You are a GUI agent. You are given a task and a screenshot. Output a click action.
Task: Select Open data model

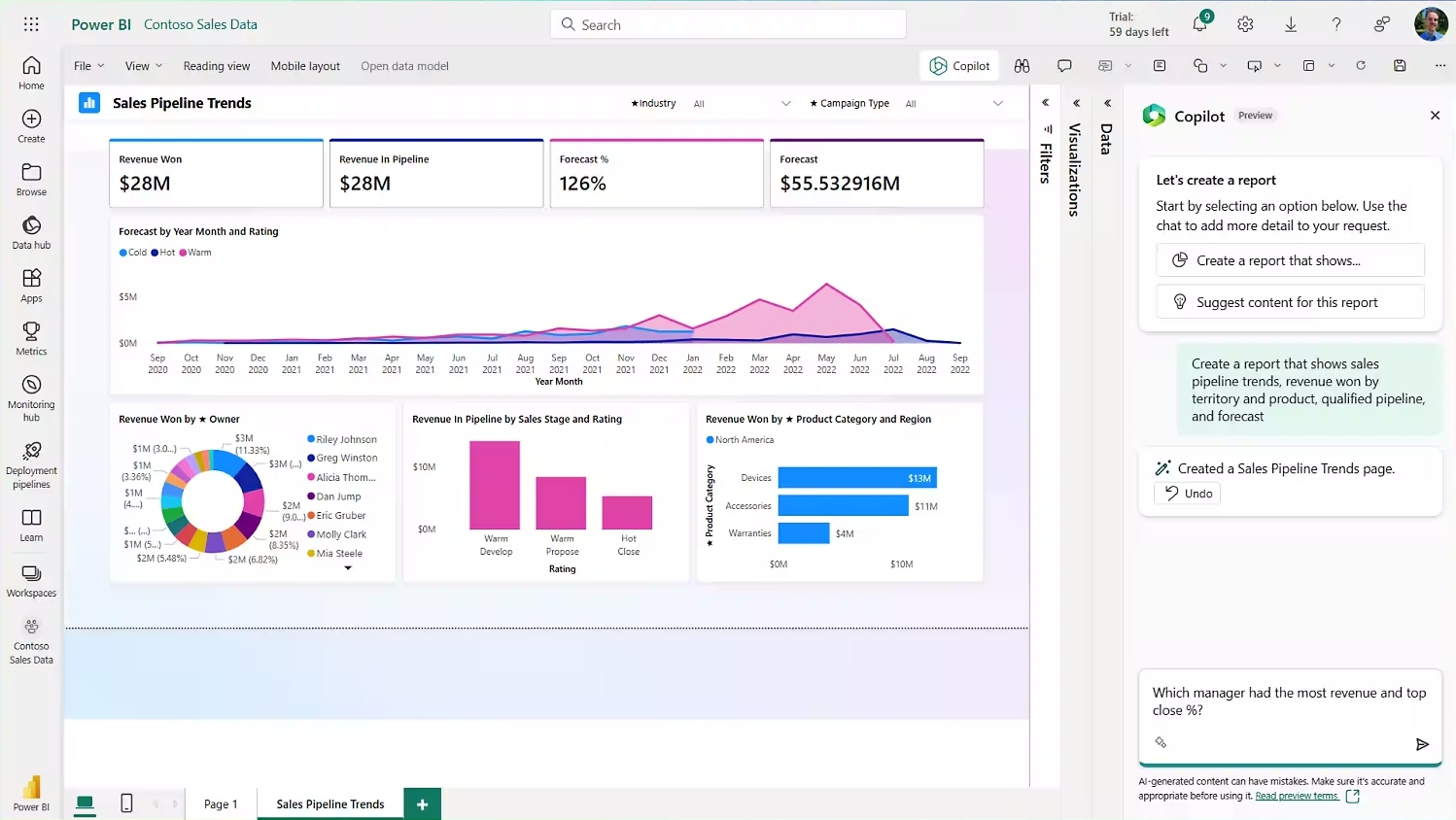404,66
